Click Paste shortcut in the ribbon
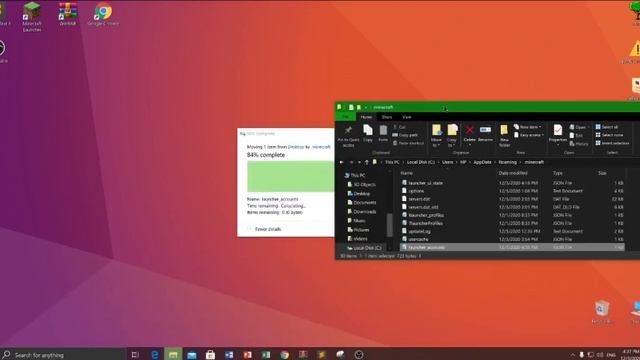This screenshot has height=360, width=640. (408, 143)
